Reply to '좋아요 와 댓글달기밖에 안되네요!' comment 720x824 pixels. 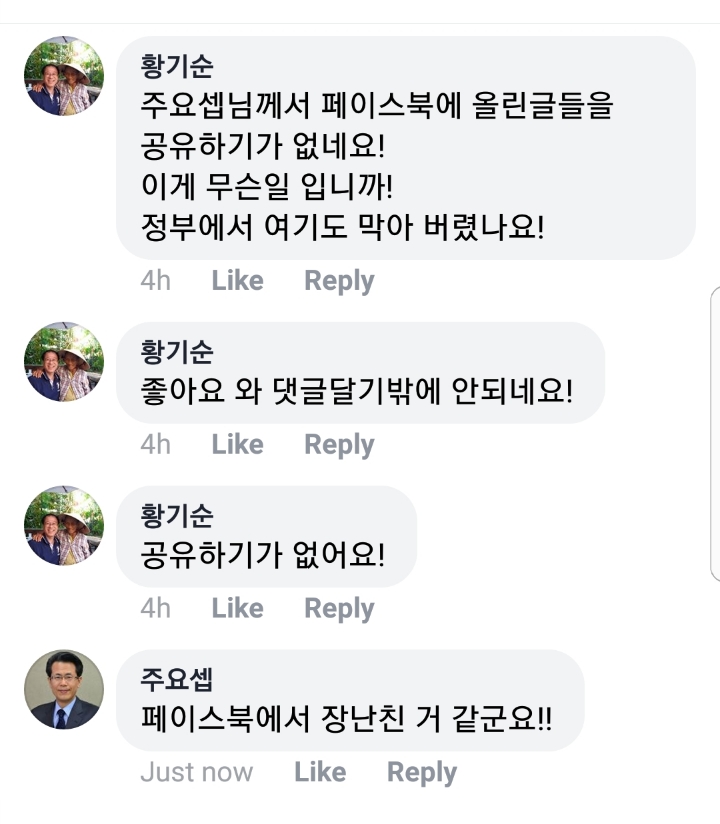[x=339, y=444]
